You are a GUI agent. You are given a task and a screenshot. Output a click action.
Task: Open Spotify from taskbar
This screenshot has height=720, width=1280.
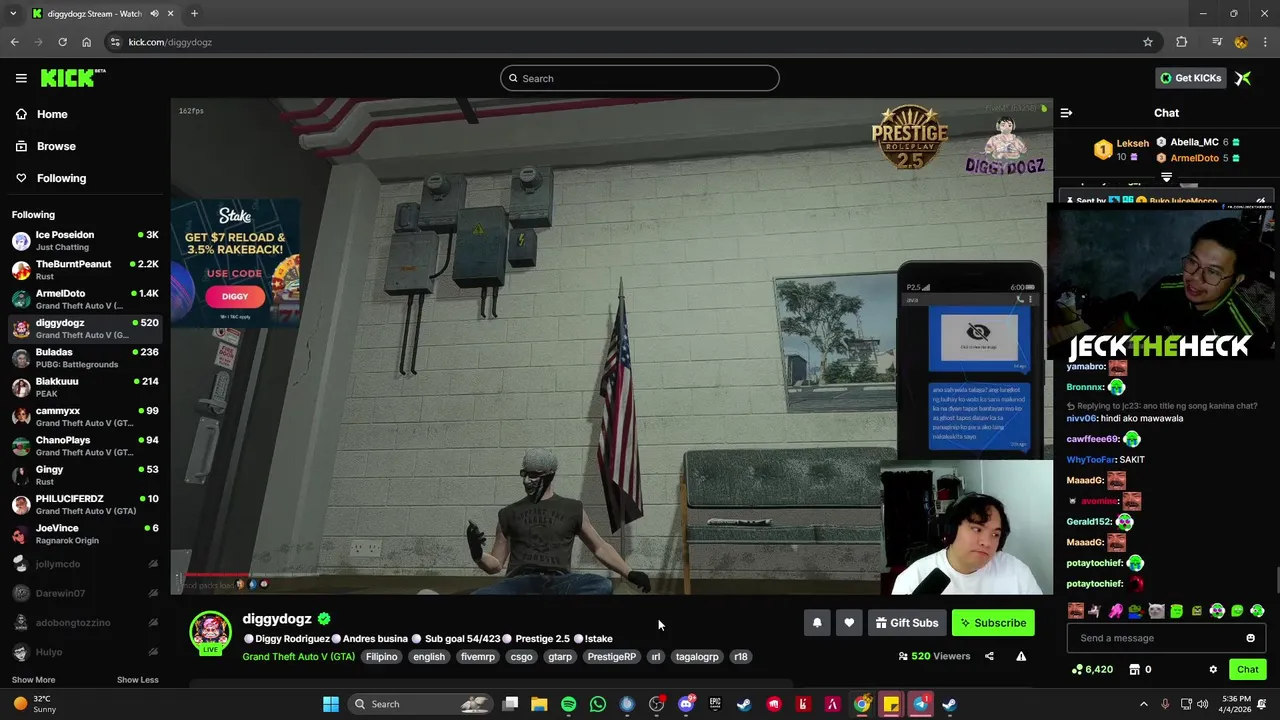568,704
